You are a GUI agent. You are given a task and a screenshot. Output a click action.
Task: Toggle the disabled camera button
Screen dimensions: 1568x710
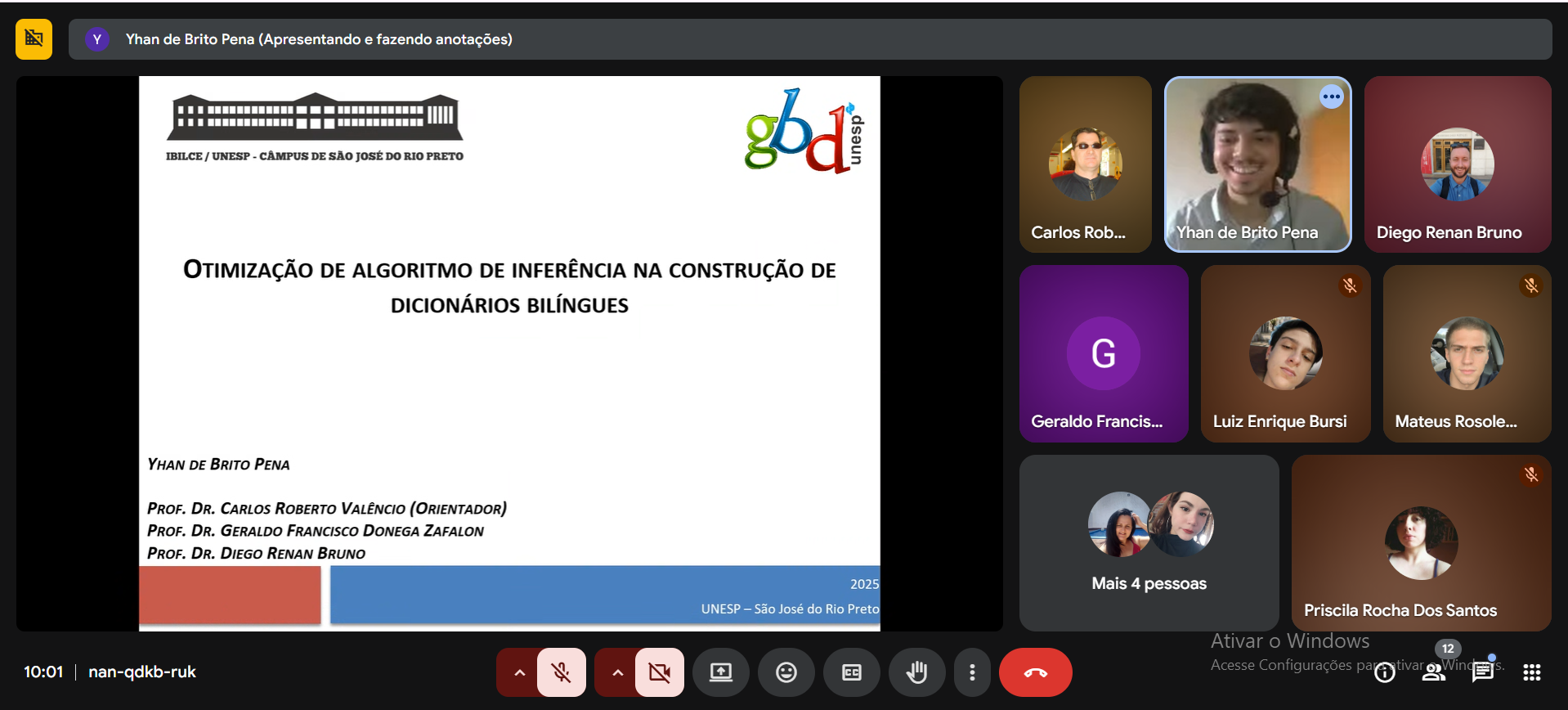659,672
